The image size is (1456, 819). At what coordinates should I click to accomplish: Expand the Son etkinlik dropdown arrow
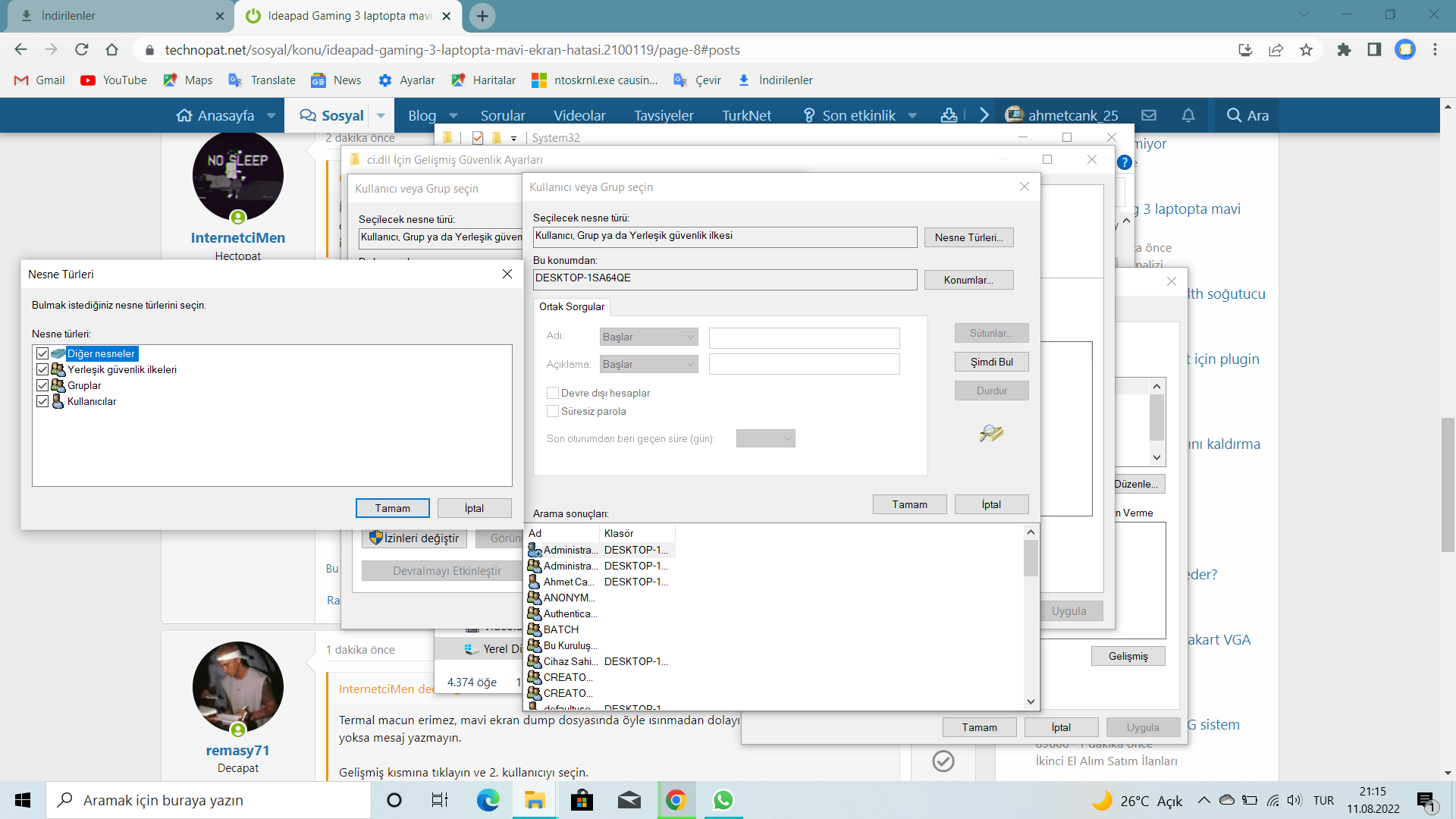tap(912, 116)
